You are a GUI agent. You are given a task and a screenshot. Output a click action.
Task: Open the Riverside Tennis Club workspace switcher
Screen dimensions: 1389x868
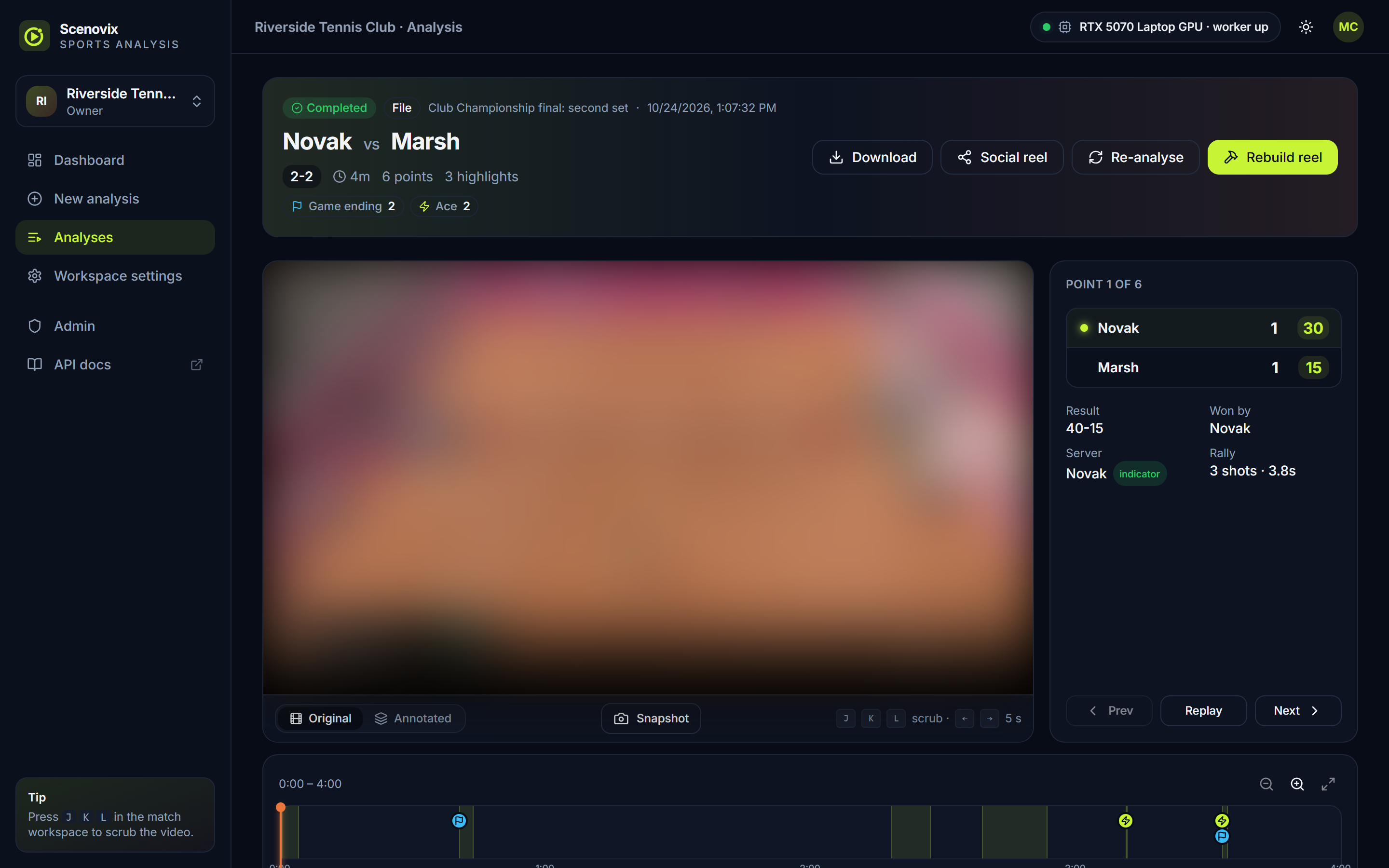[x=115, y=101]
